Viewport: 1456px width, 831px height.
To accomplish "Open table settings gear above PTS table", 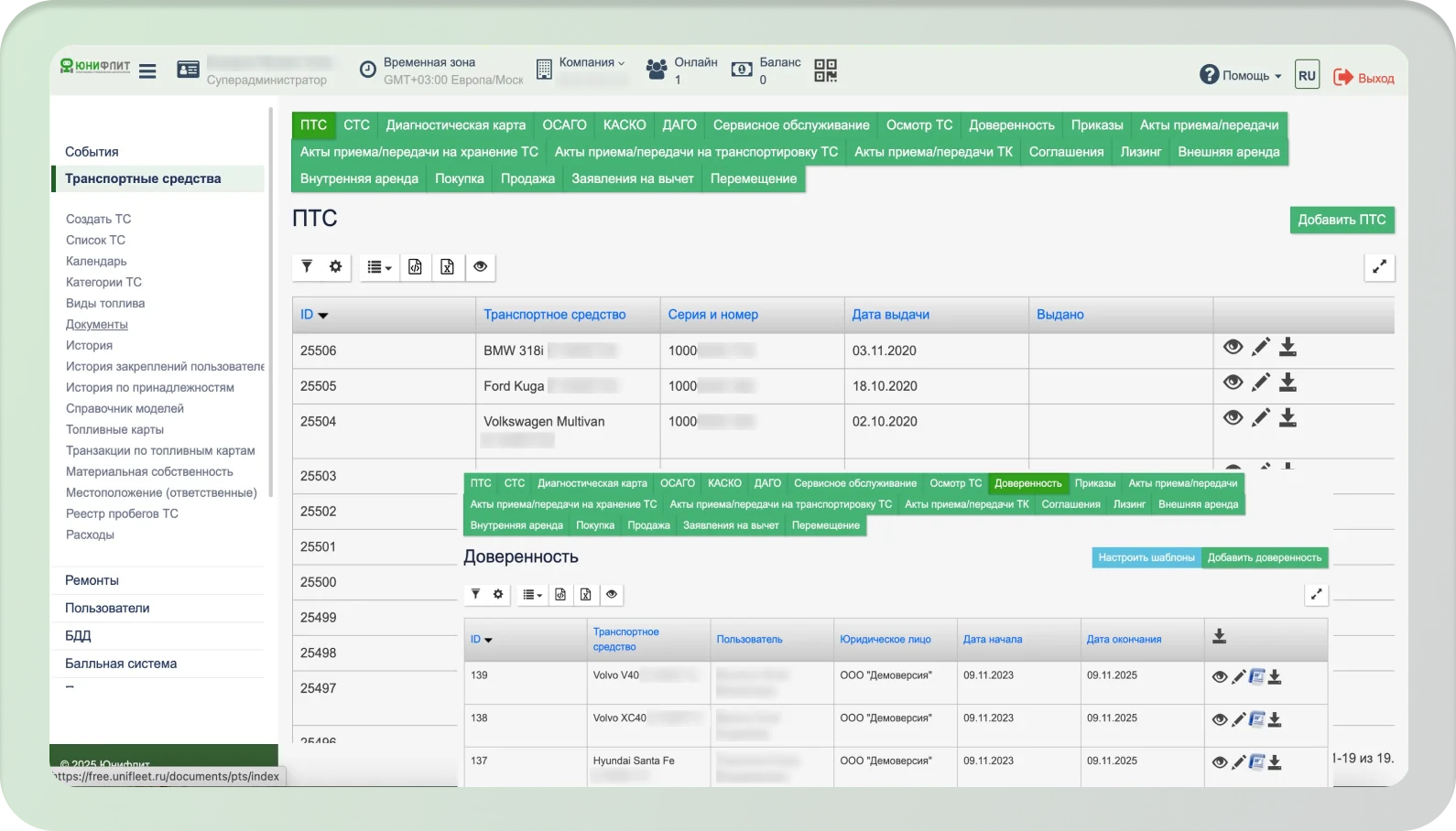I will coord(336,266).
